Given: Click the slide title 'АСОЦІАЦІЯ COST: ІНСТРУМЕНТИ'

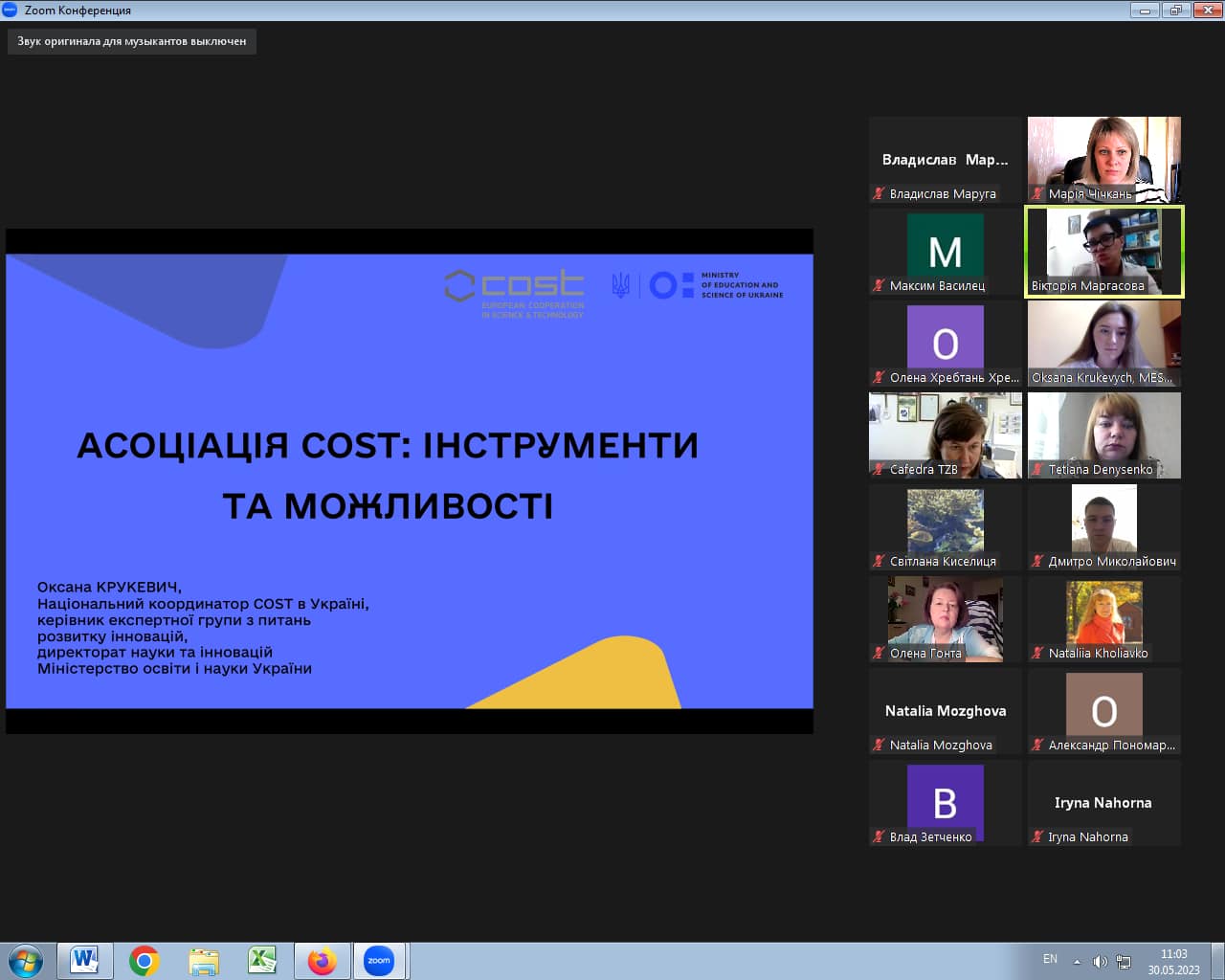Looking at the screenshot, I should (x=388, y=445).
